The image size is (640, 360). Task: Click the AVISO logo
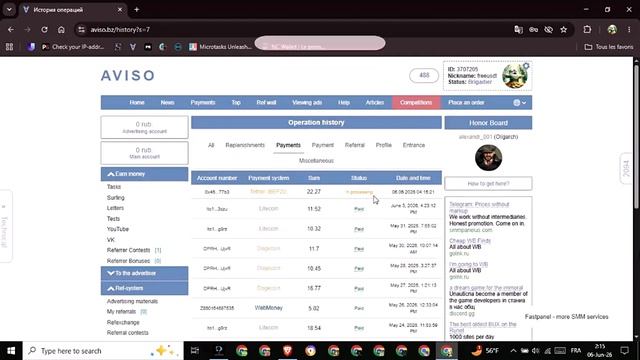coord(128,76)
